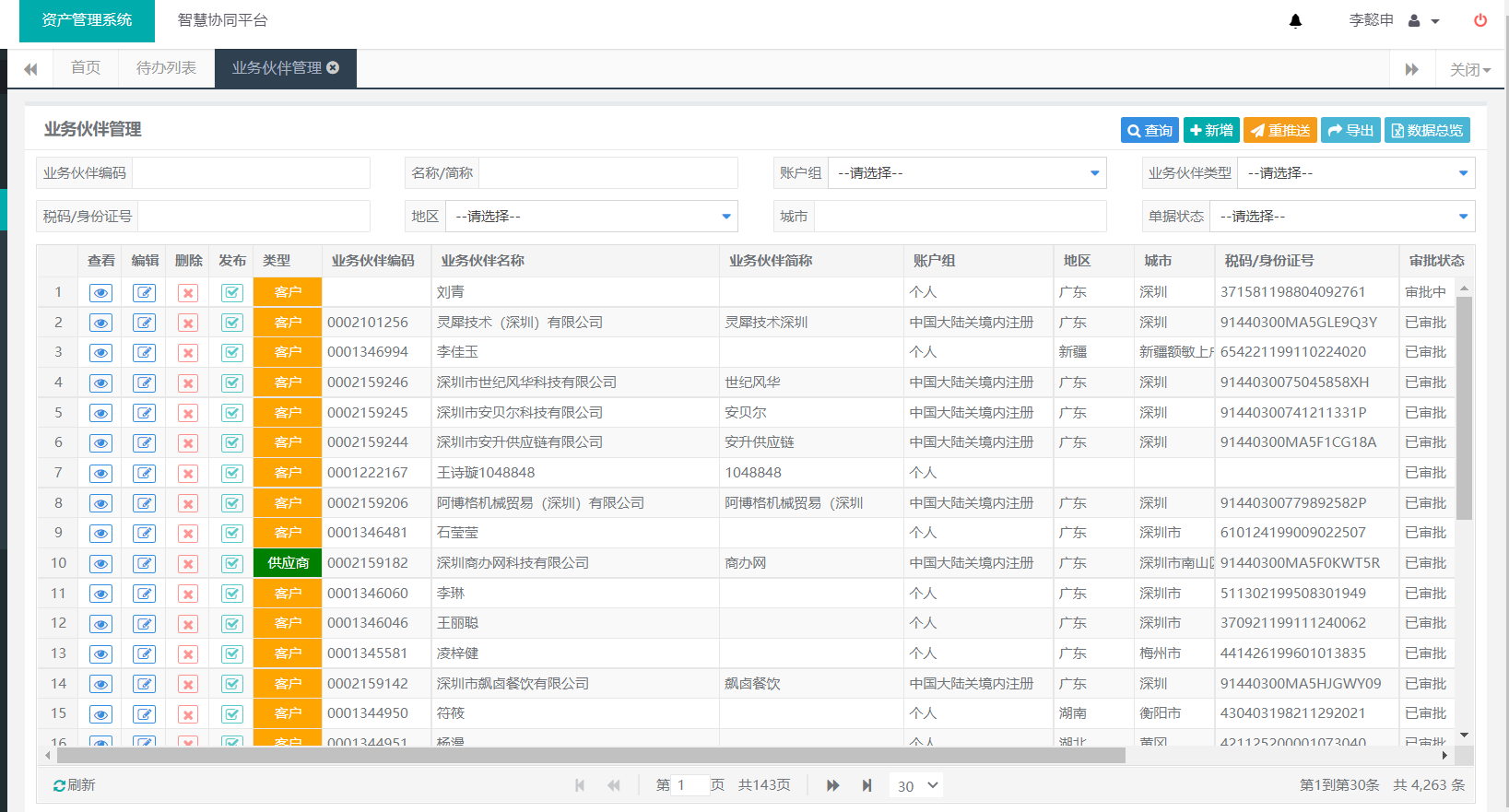
Task: Delete the 李佳玉 record
Action: 188,352
